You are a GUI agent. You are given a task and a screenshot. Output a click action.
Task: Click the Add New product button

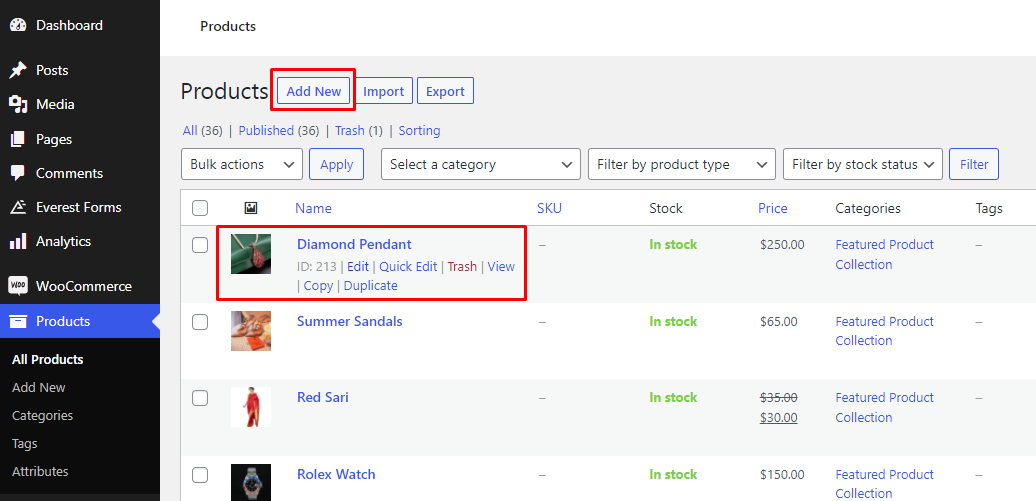point(314,91)
